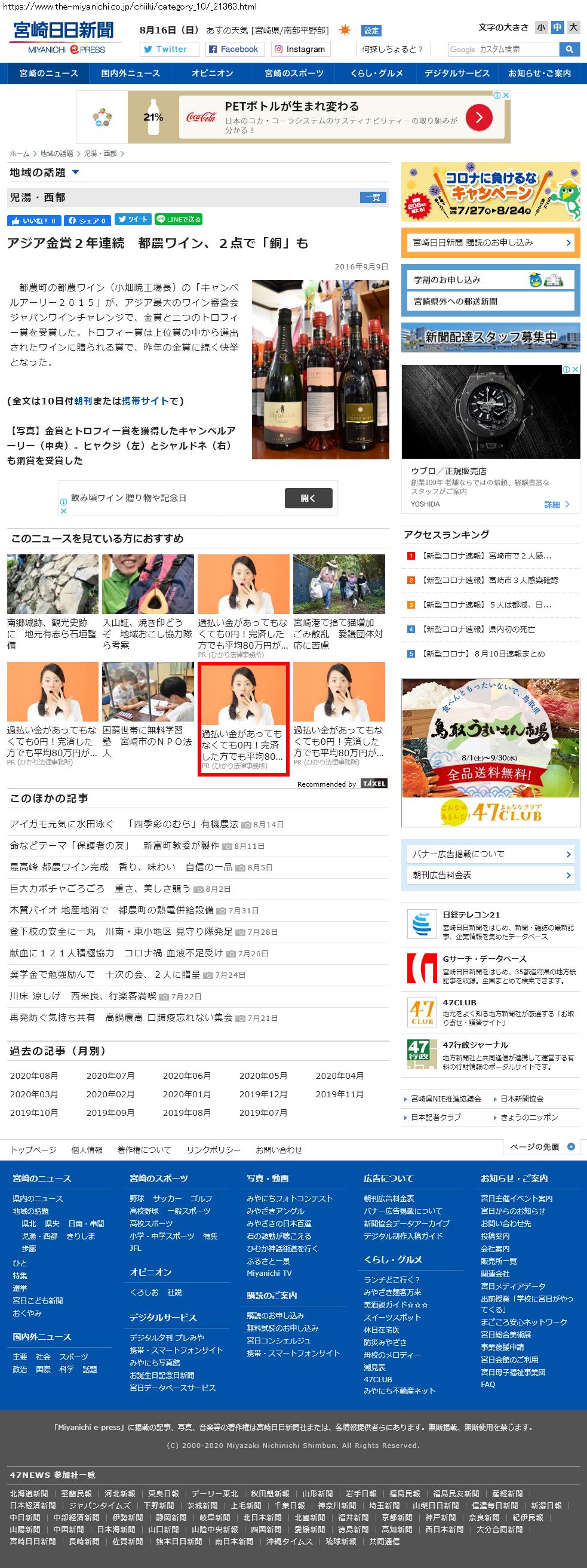Open the お知らせ・ご案内 nav tab
587x1568 pixels.
(x=539, y=73)
